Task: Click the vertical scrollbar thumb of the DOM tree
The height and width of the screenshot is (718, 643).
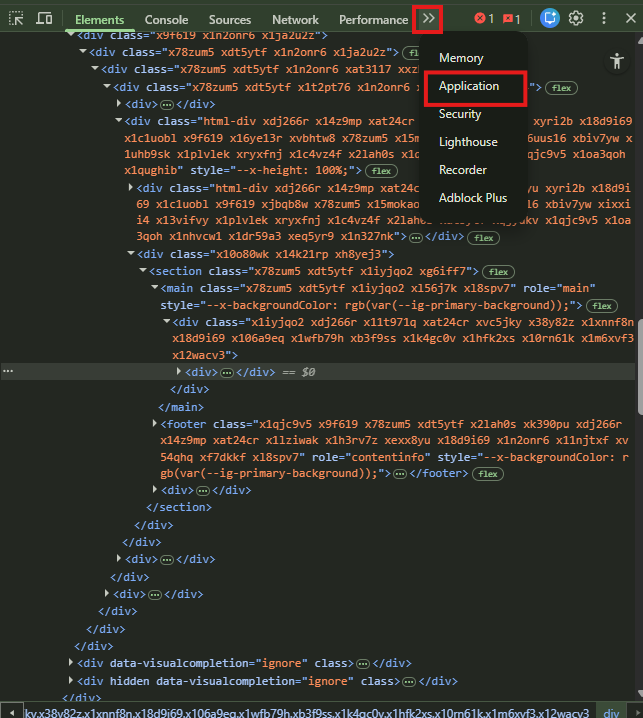Action: (640, 366)
